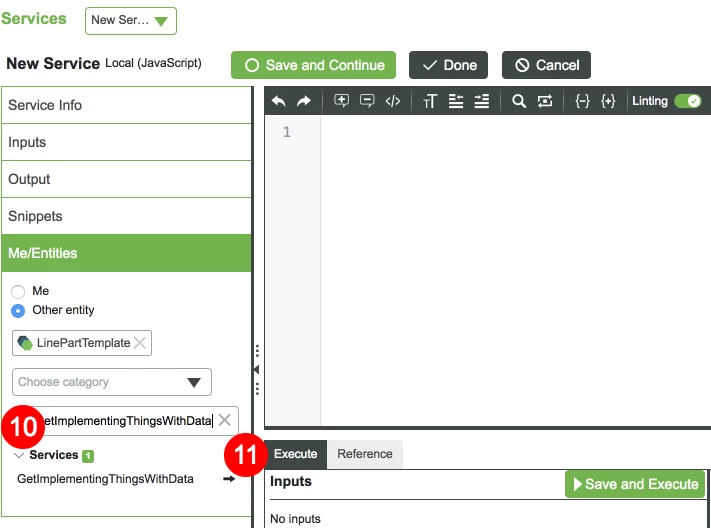This screenshot has width=711, height=528.
Task: Click the redo arrow in editor toolbar
Action: tap(304, 101)
